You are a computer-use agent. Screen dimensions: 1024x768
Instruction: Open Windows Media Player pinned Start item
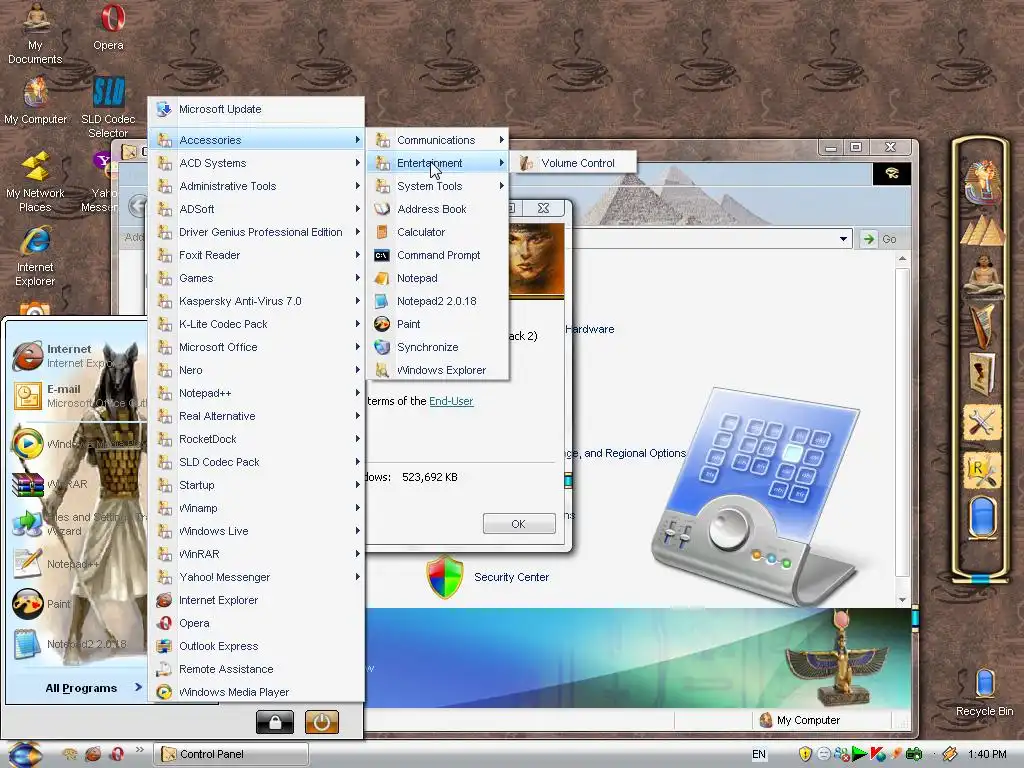77,444
